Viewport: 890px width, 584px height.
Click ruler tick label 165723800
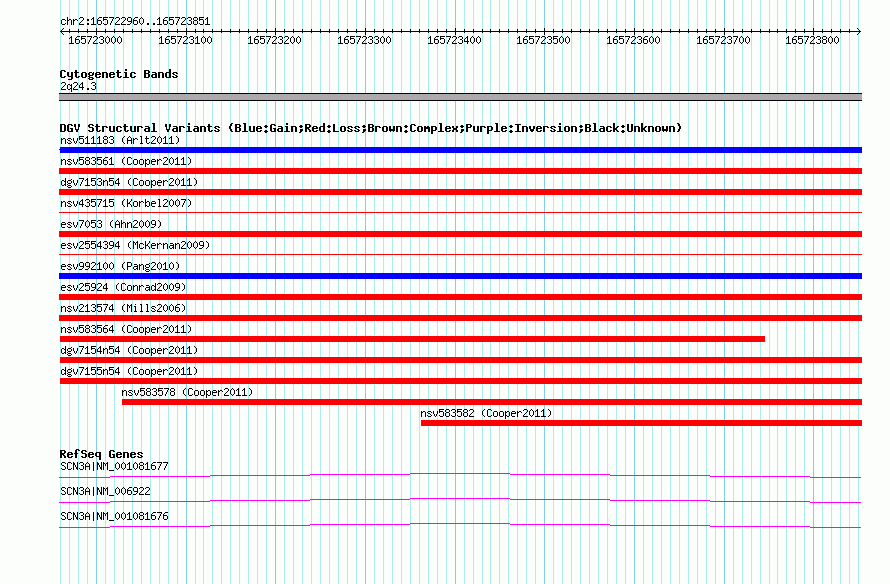[x=812, y=40]
